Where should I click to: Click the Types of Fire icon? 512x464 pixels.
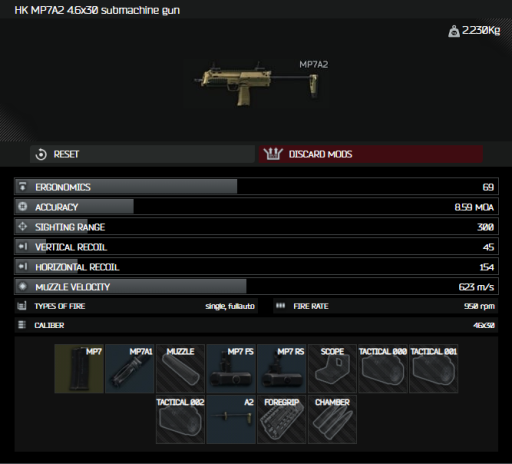pyautogui.click(x=22, y=306)
